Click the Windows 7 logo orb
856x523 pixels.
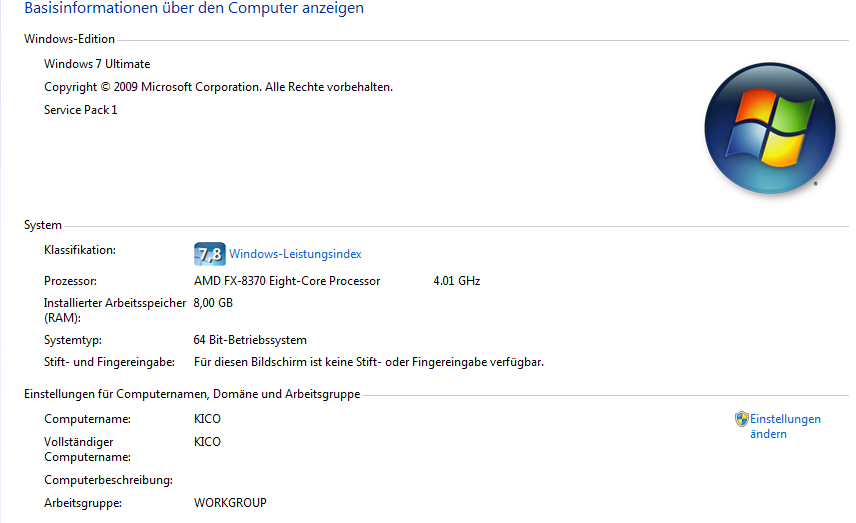[770, 128]
